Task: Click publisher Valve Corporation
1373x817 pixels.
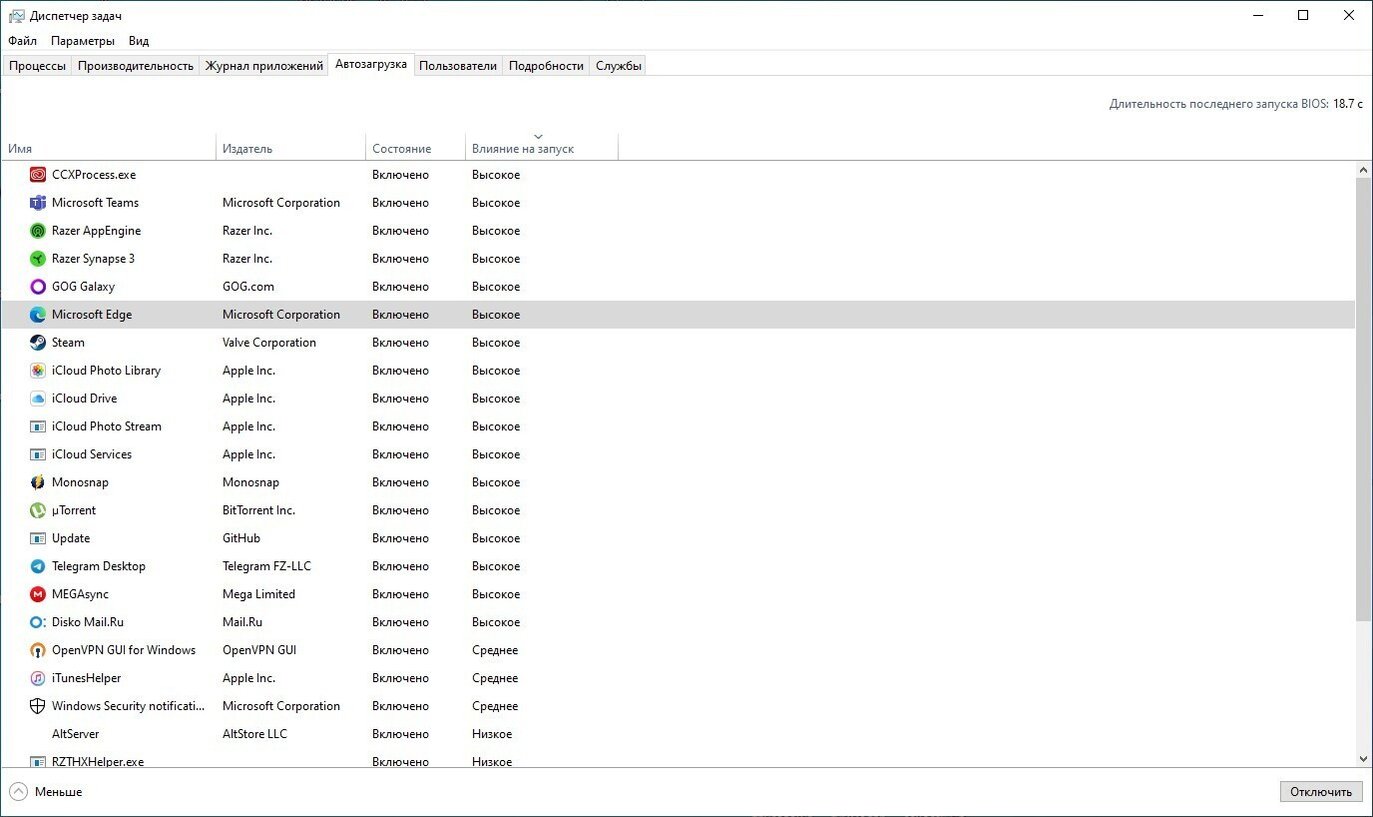Action: click(x=269, y=342)
